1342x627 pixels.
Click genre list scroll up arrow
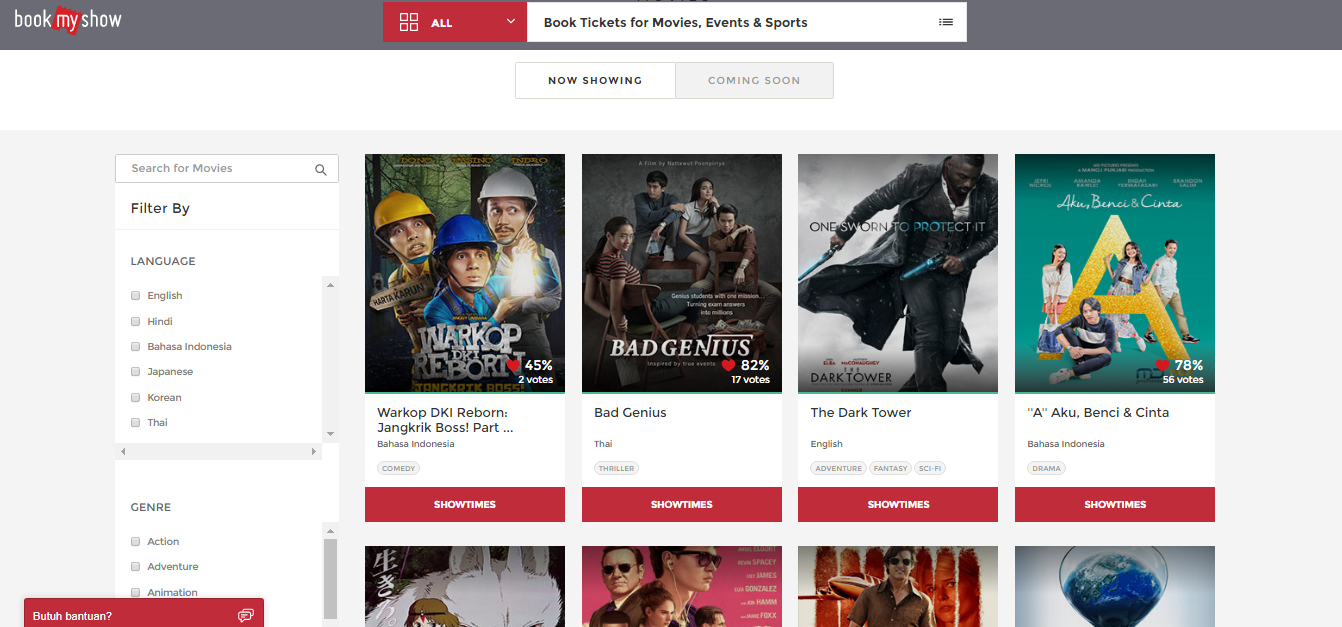331,530
